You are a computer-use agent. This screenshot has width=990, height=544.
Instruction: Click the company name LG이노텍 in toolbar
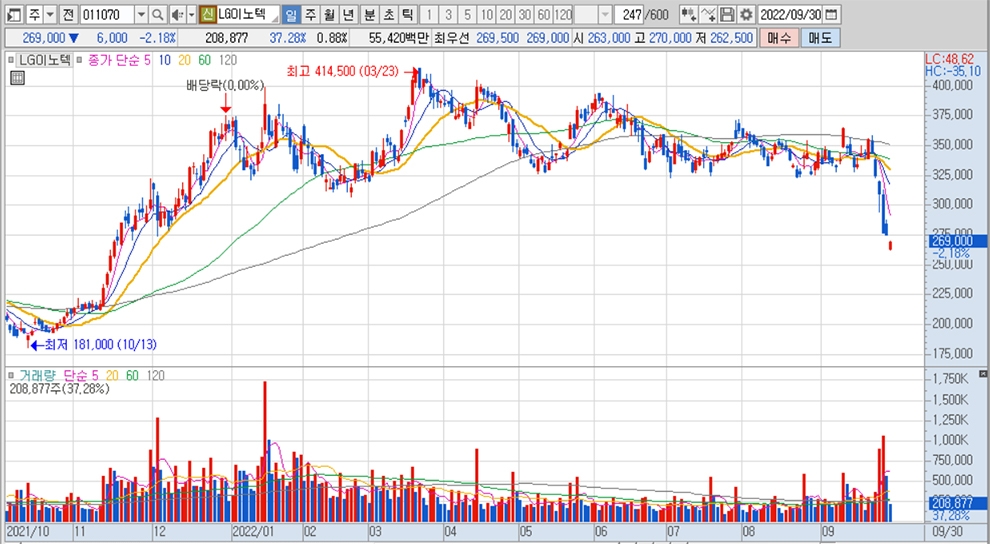(x=241, y=14)
